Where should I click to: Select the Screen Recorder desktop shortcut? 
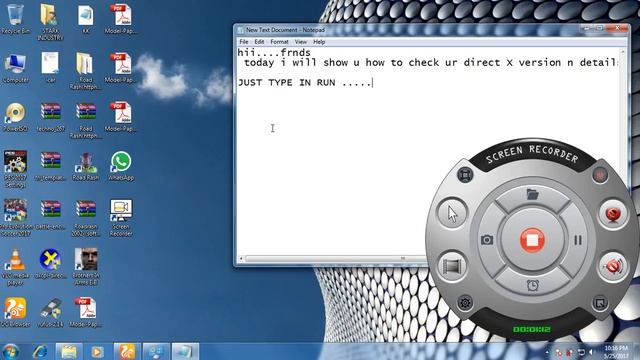(x=121, y=218)
